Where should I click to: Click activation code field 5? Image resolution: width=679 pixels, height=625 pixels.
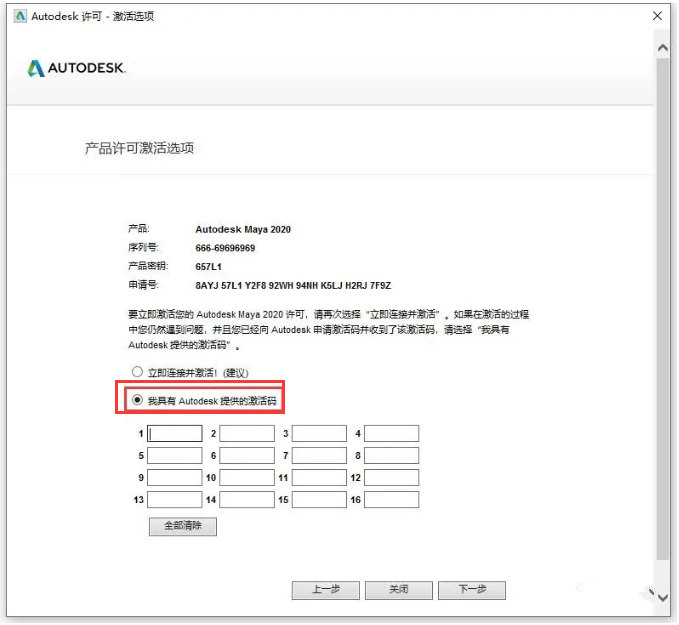pyautogui.click(x=175, y=455)
